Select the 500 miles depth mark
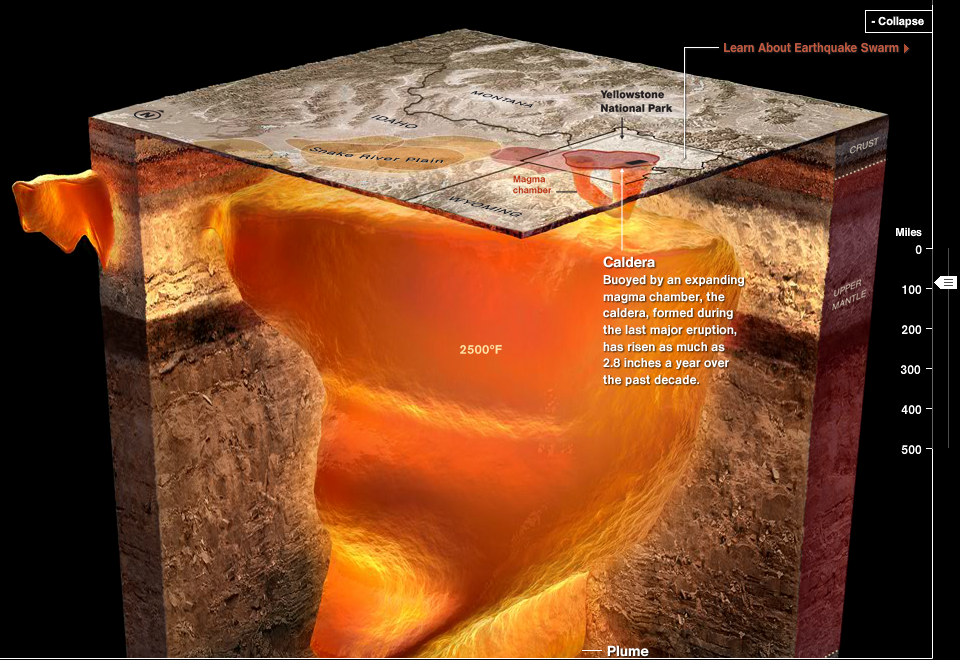Screen dimensions: 960x660 [910, 450]
